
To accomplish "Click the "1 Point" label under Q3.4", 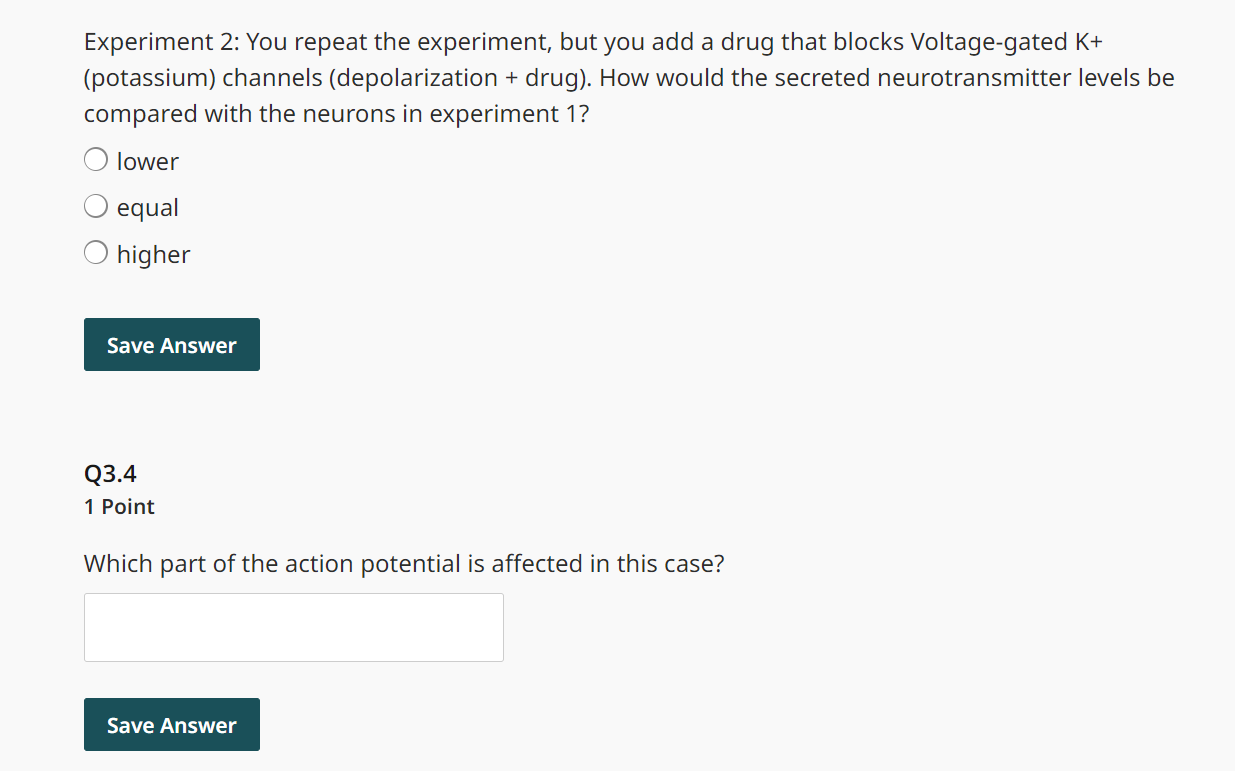I will pyautogui.click(x=119, y=507).
